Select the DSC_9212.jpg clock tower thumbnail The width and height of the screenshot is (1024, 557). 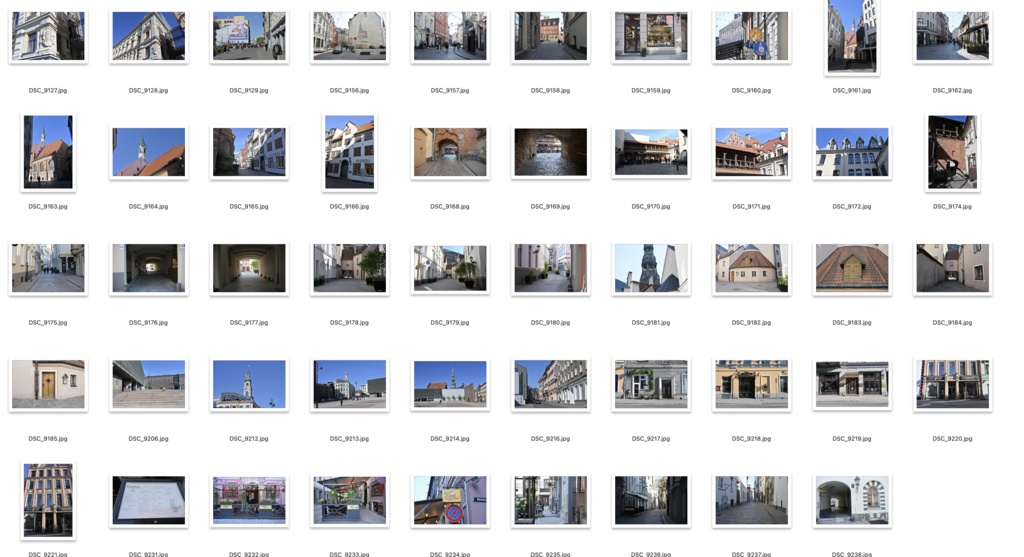point(249,385)
